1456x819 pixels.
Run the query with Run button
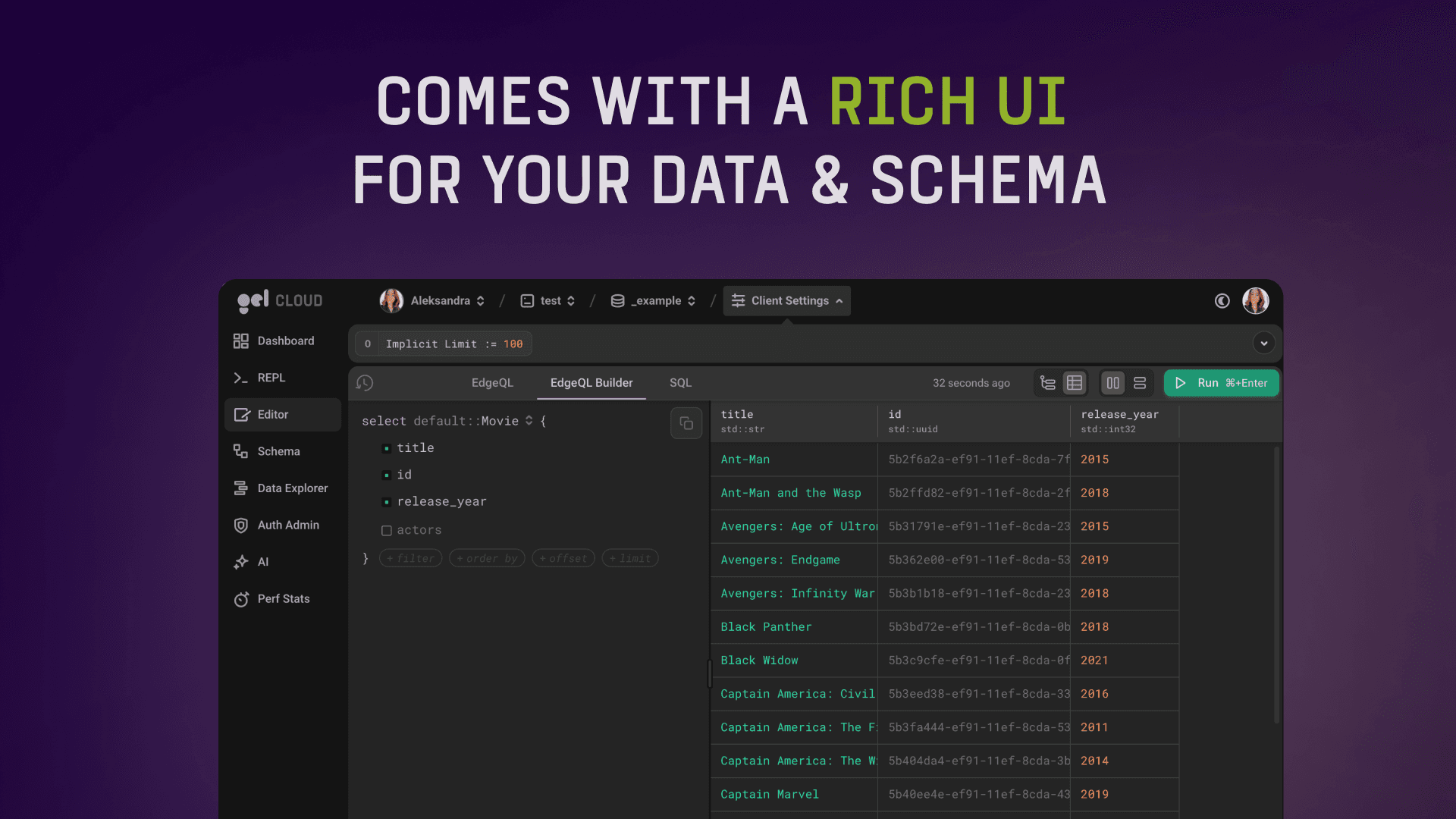click(1221, 383)
